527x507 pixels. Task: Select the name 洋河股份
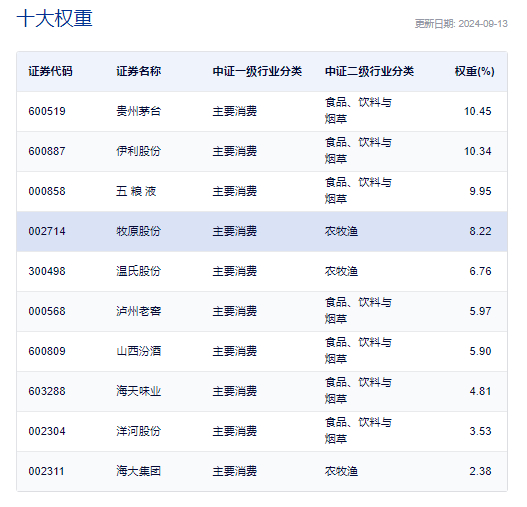[138, 431]
